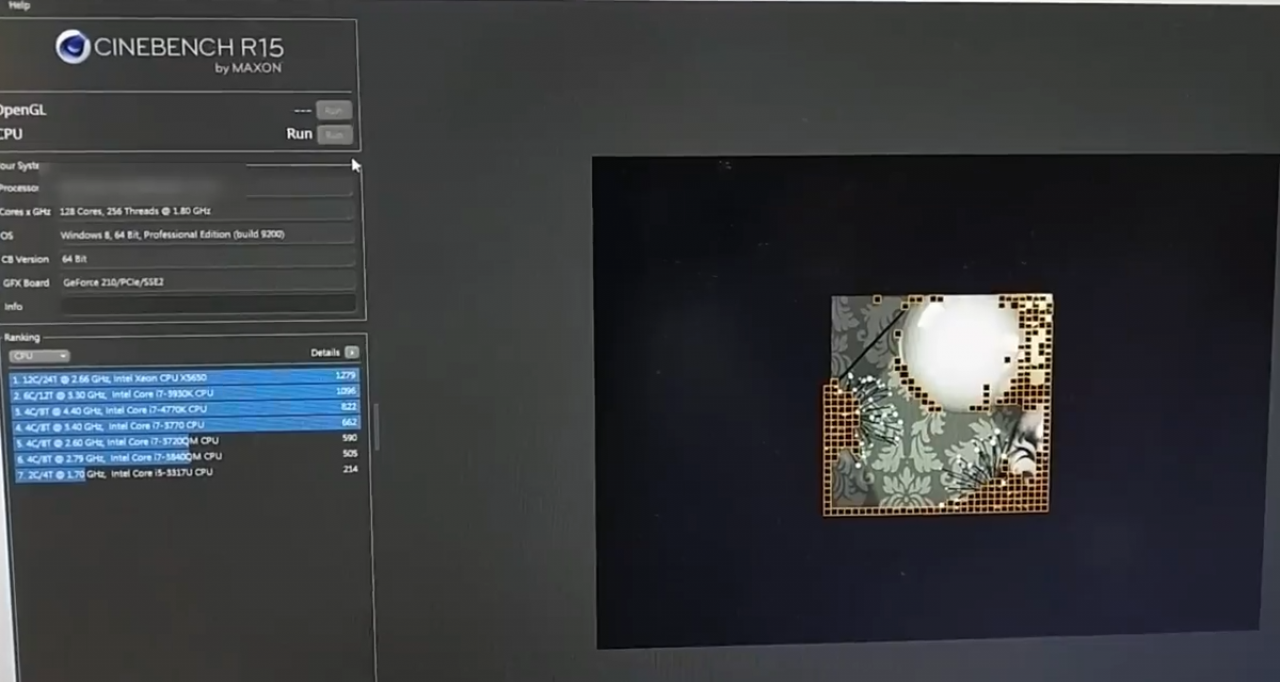Expand ranking Details arrow button

pos(351,352)
